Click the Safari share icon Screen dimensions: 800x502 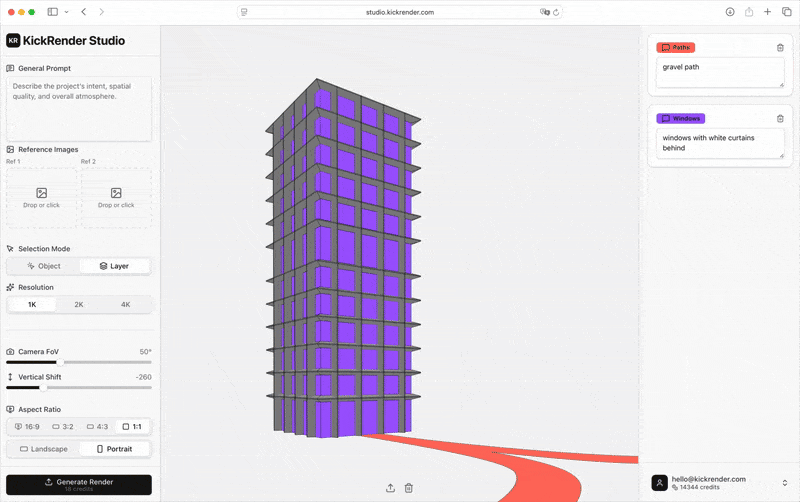pyautogui.click(x=748, y=12)
